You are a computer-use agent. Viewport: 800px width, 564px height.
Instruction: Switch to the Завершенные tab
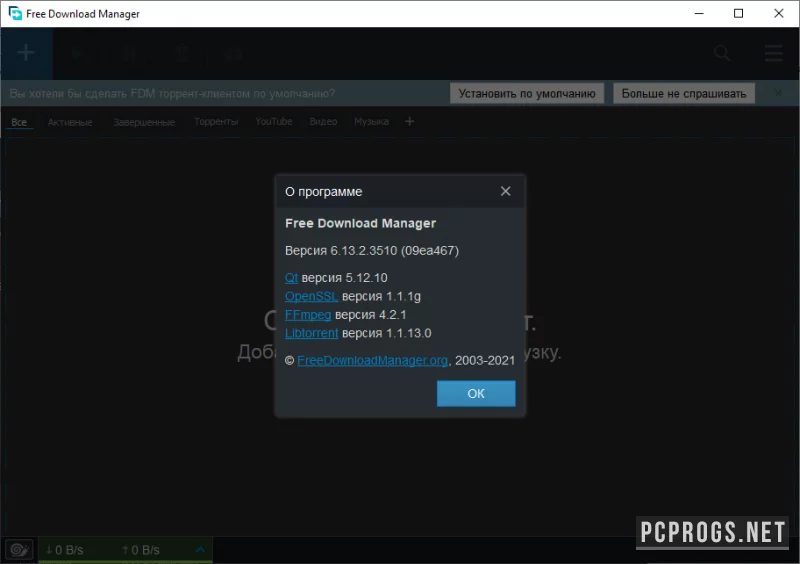[x=144, y=122]
